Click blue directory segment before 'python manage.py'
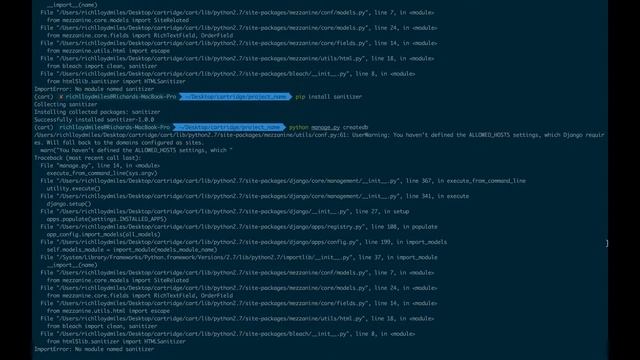The image size is (640, 360). 229,127
